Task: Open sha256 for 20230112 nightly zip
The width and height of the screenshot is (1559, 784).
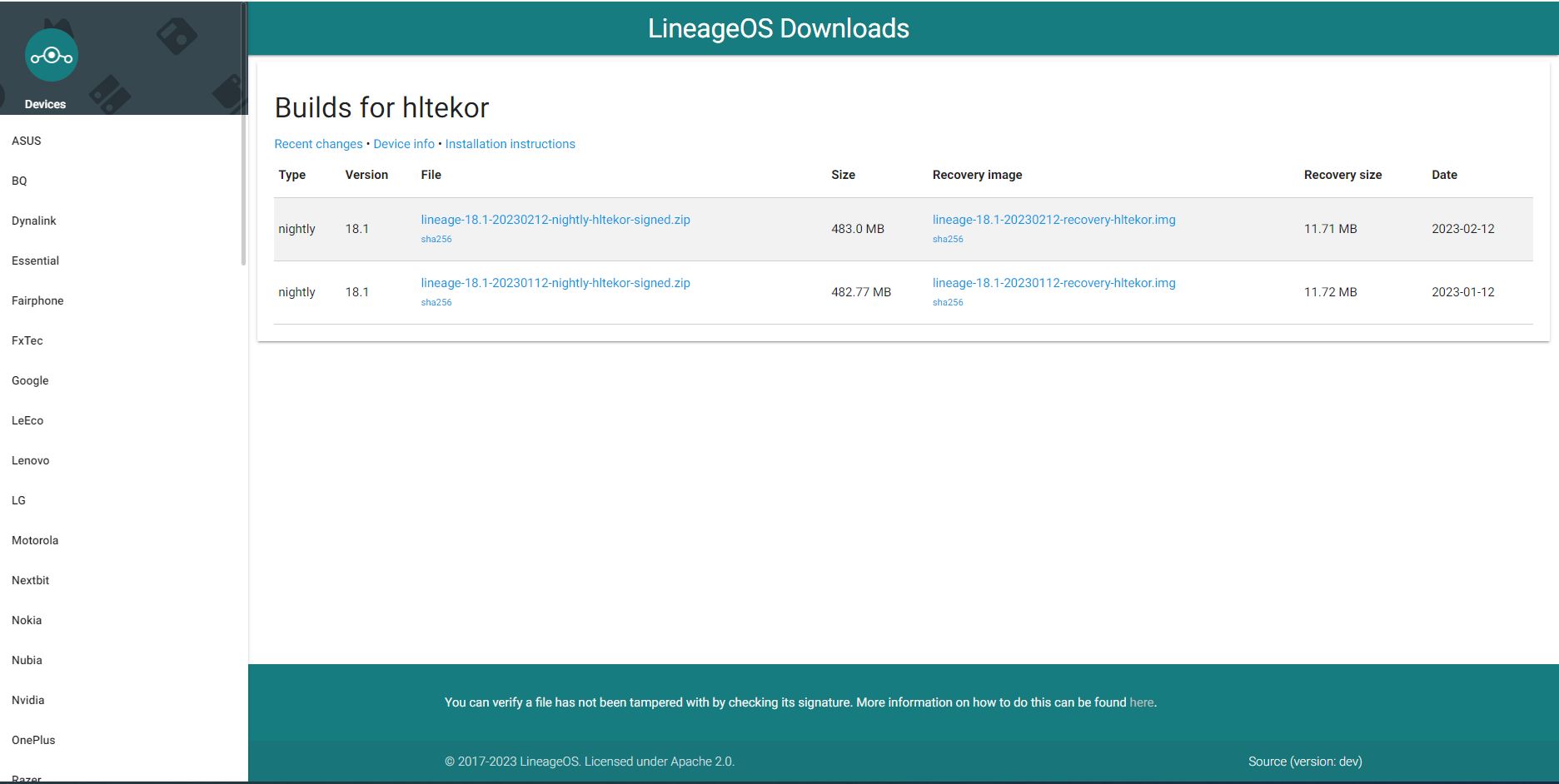Action: [x=436, y=302]
